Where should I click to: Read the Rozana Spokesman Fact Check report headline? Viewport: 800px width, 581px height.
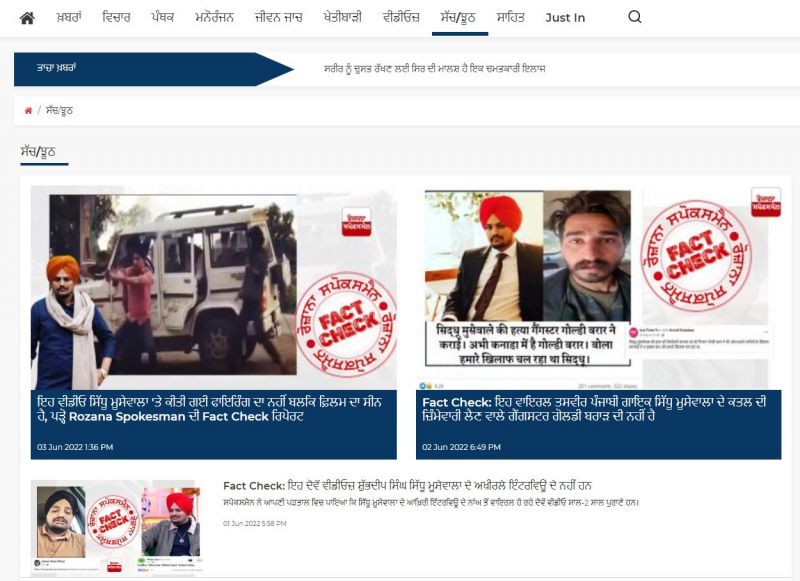(213, 408)
